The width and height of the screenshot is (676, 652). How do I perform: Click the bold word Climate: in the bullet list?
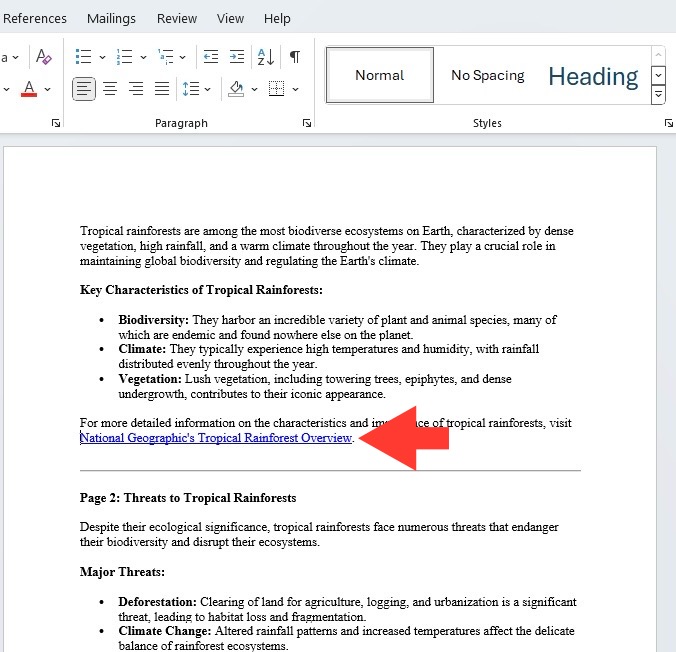tap(142, 349)
